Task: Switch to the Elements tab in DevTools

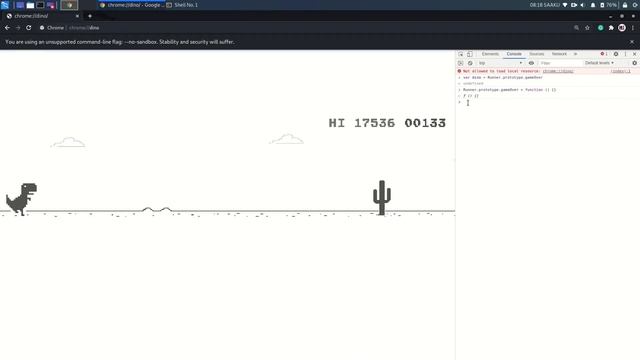Action: pyautogui.click(x=490, y=54)
